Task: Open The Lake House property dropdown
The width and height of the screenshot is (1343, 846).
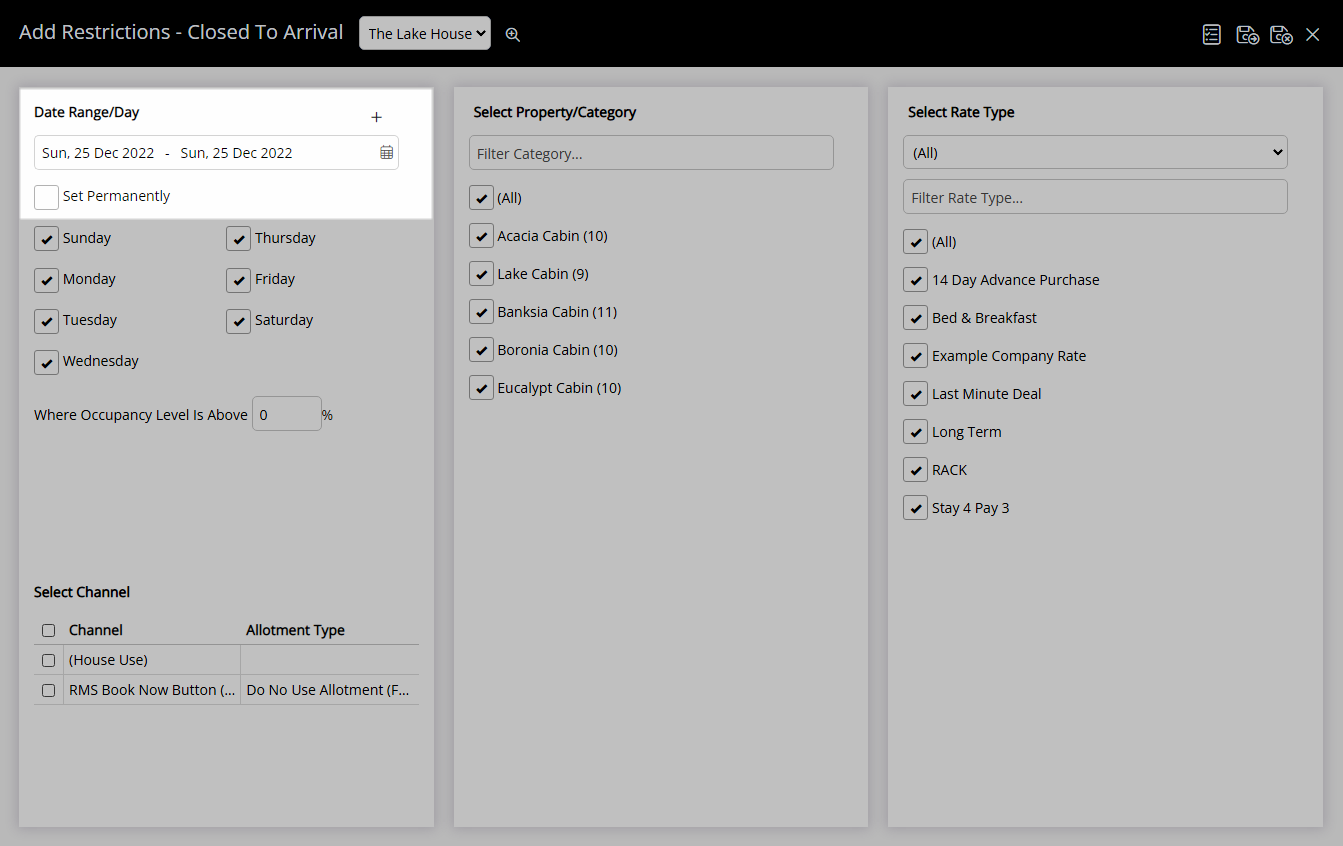Action: [425, 33]
